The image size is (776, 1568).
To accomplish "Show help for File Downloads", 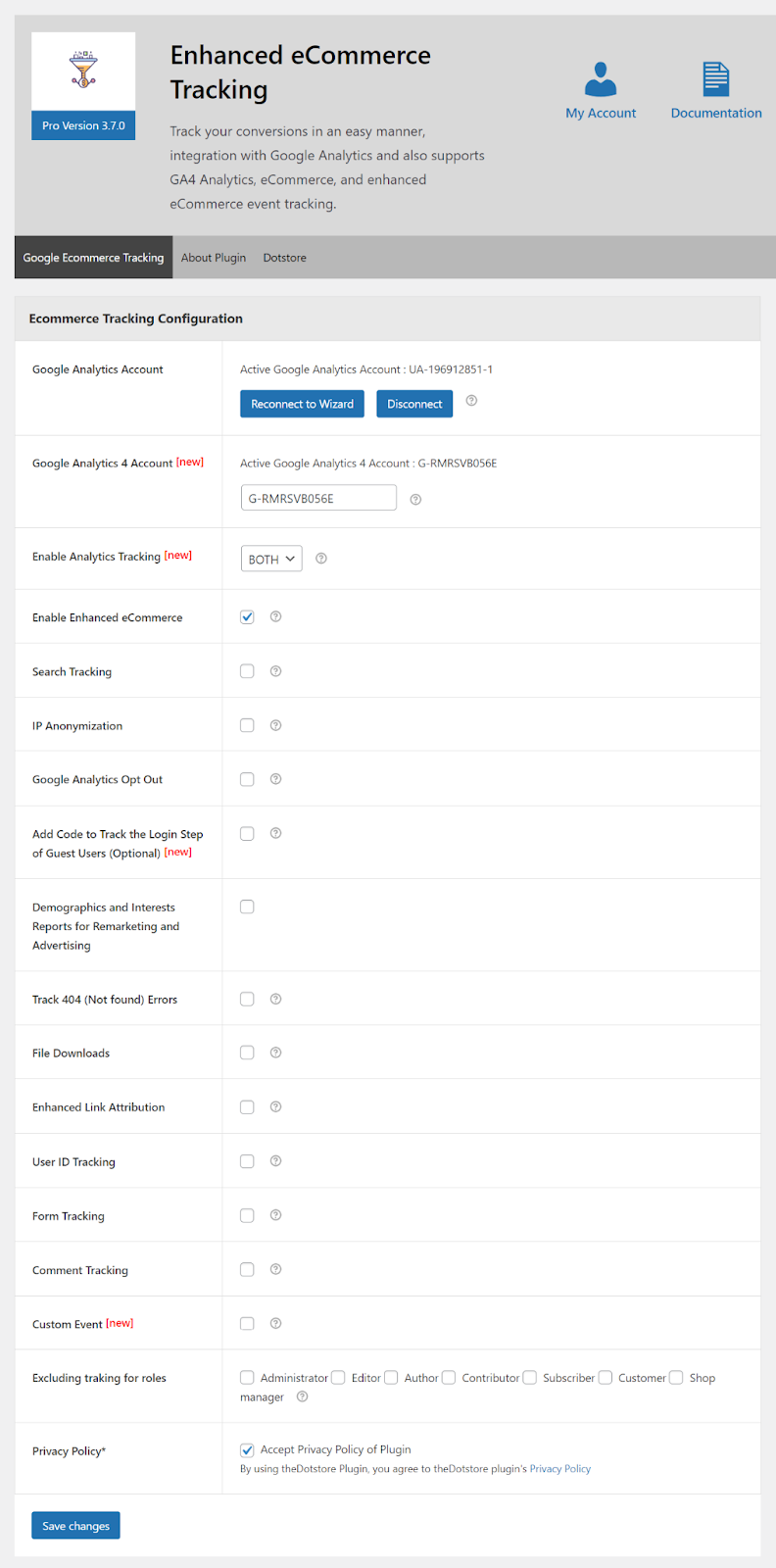I will coord(275,1053).
